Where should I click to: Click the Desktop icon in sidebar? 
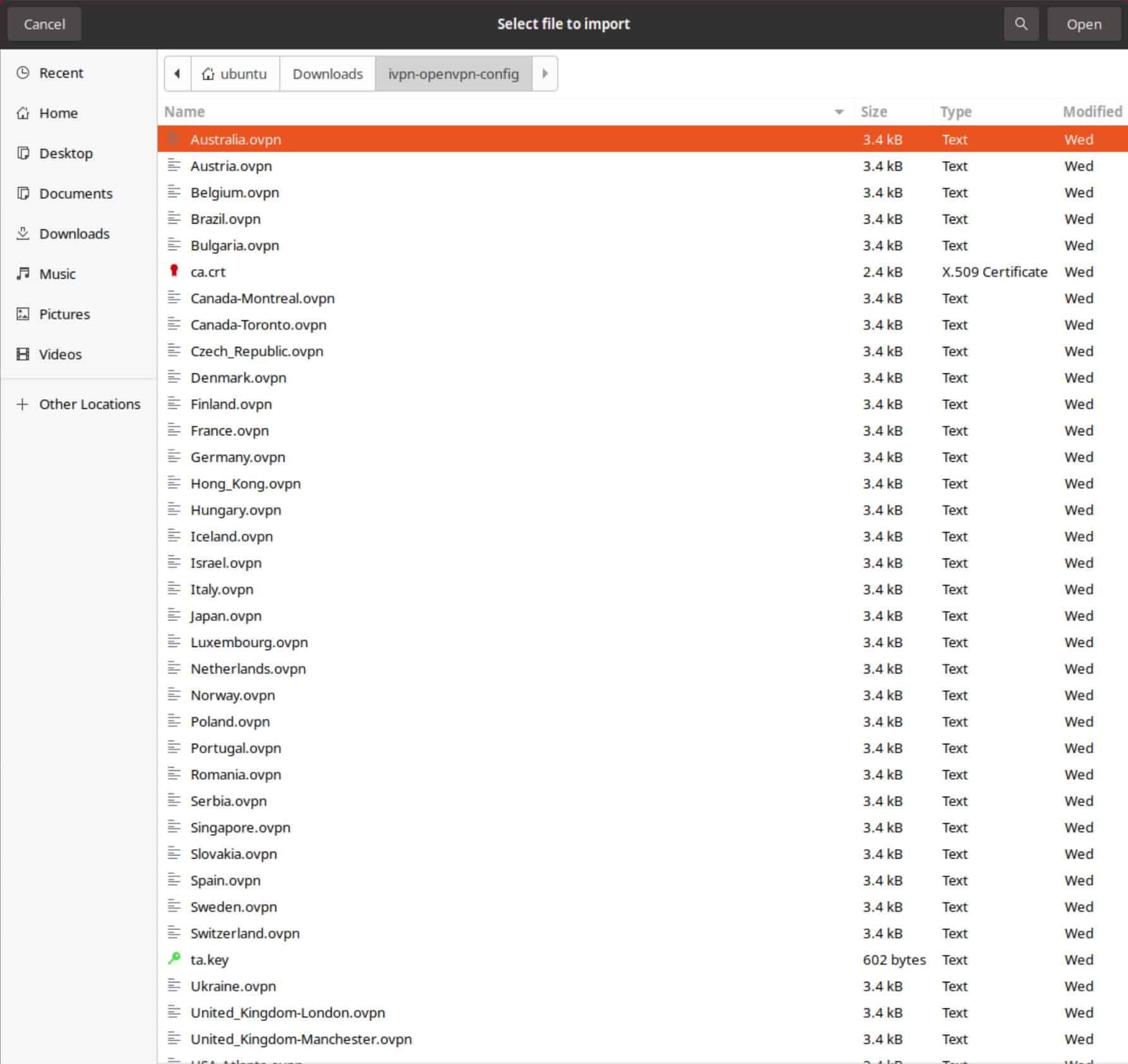pyautogui.click(x=23, y=153)
